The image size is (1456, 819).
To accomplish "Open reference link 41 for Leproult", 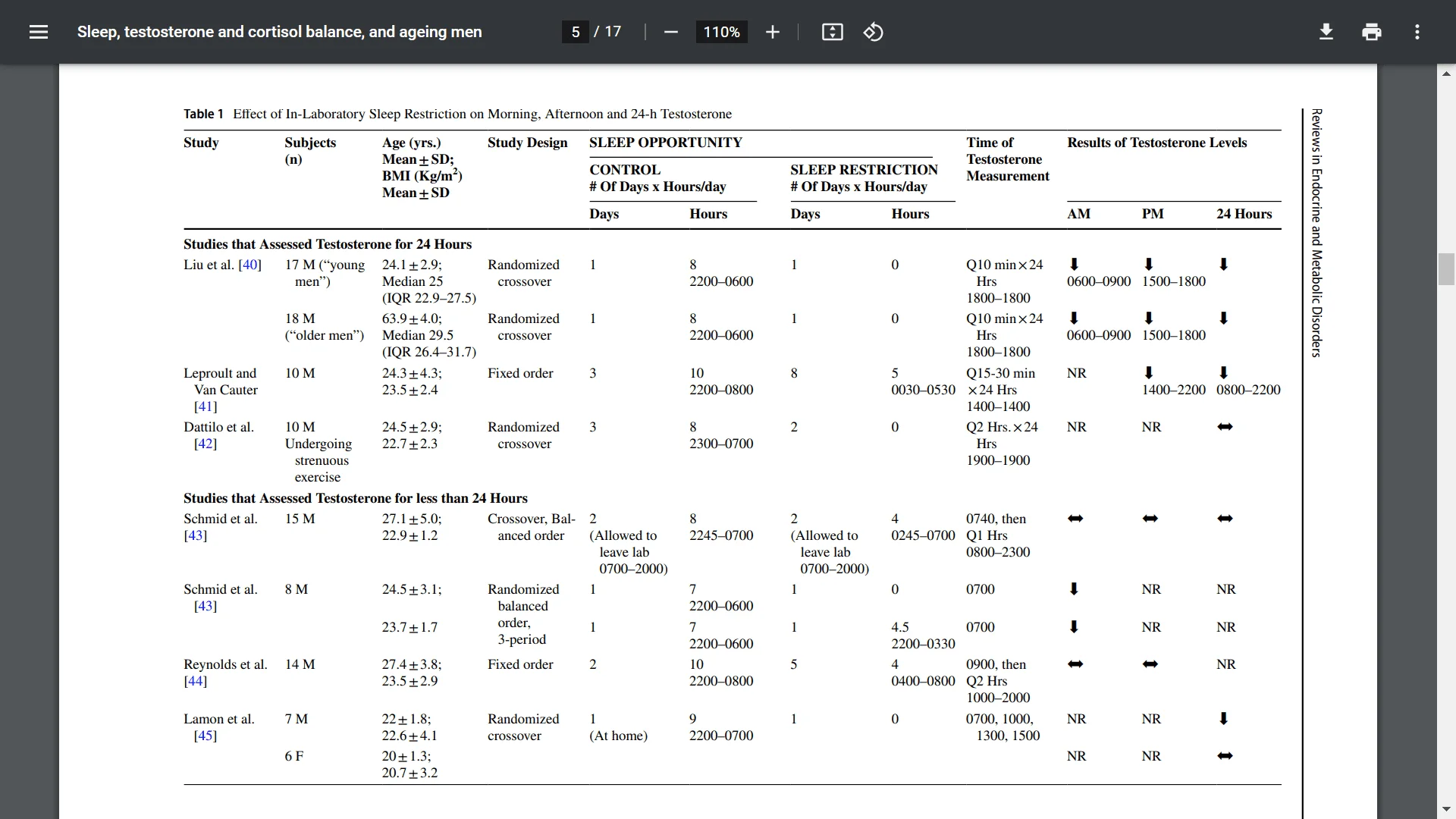I will pyautogui.click(x=206, y=406).
